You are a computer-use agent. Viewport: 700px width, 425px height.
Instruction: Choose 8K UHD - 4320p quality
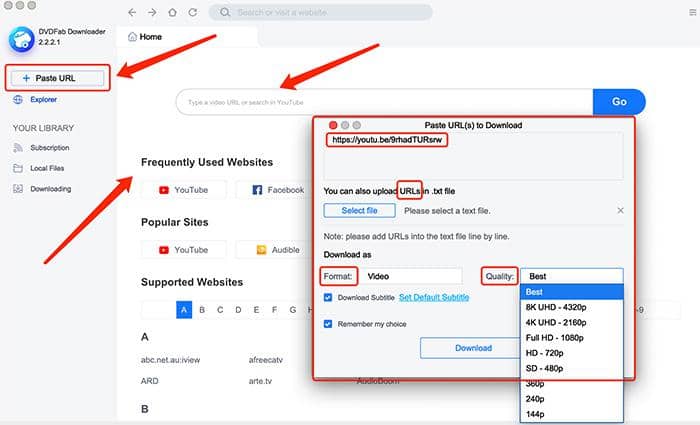(572, 307)
